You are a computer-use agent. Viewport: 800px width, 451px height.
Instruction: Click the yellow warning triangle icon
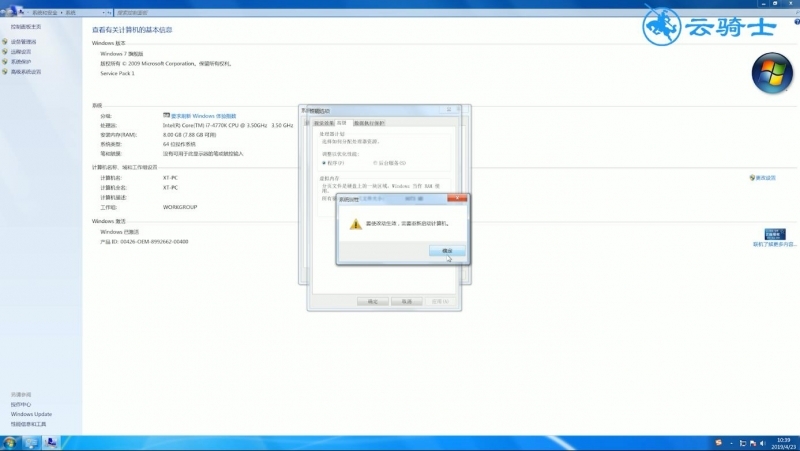[x=356, y=223]
